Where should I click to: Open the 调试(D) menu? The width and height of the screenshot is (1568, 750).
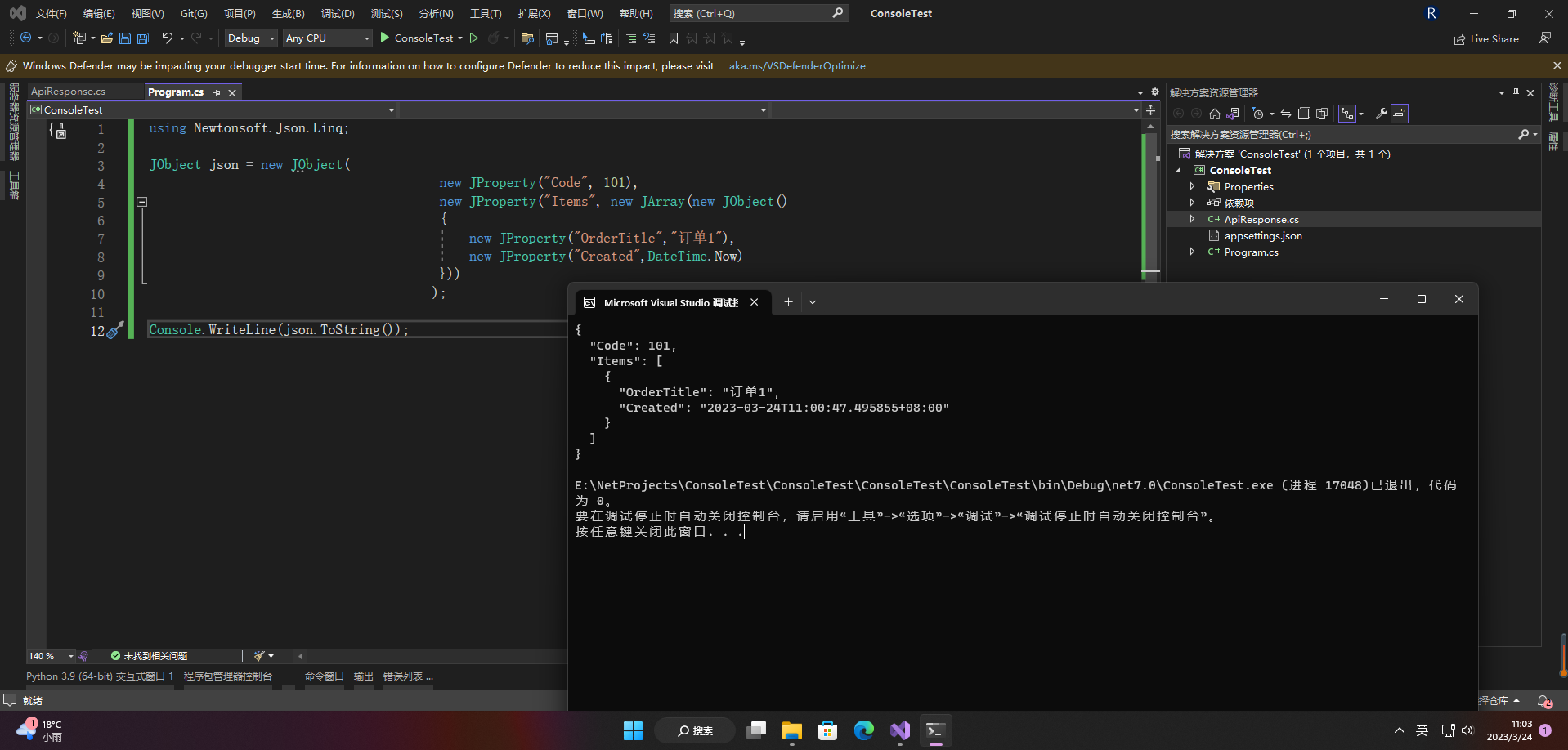pos(338,13)
